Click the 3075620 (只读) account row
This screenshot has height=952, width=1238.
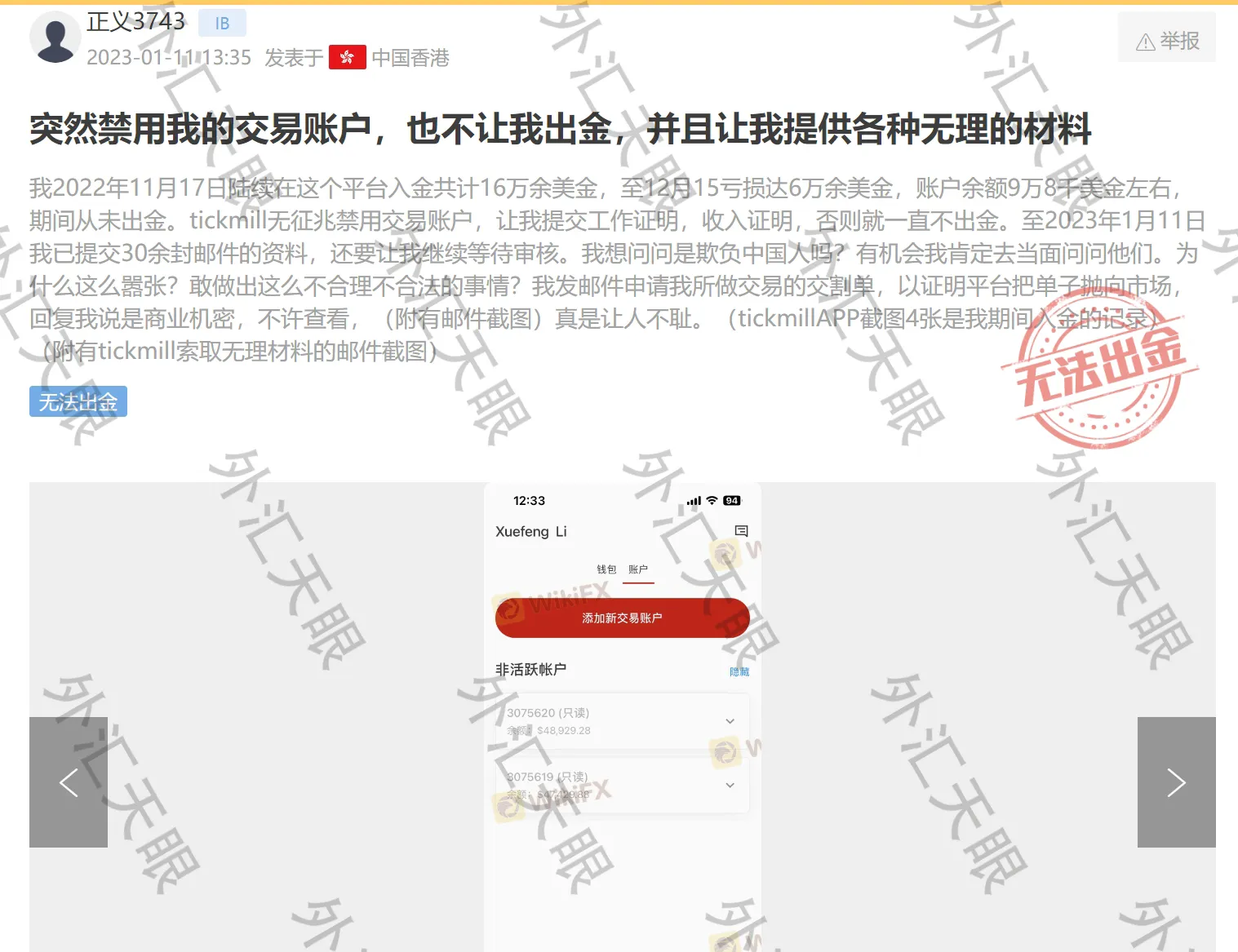(623, 721)
